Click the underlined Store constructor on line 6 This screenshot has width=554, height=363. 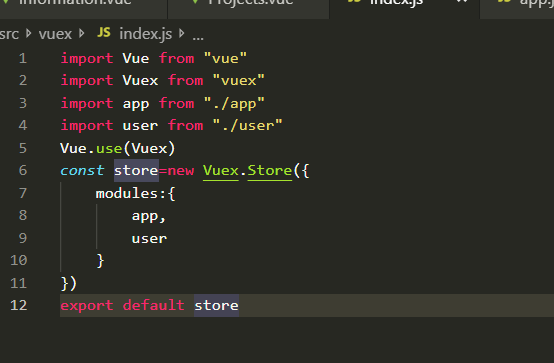(270, 171)
